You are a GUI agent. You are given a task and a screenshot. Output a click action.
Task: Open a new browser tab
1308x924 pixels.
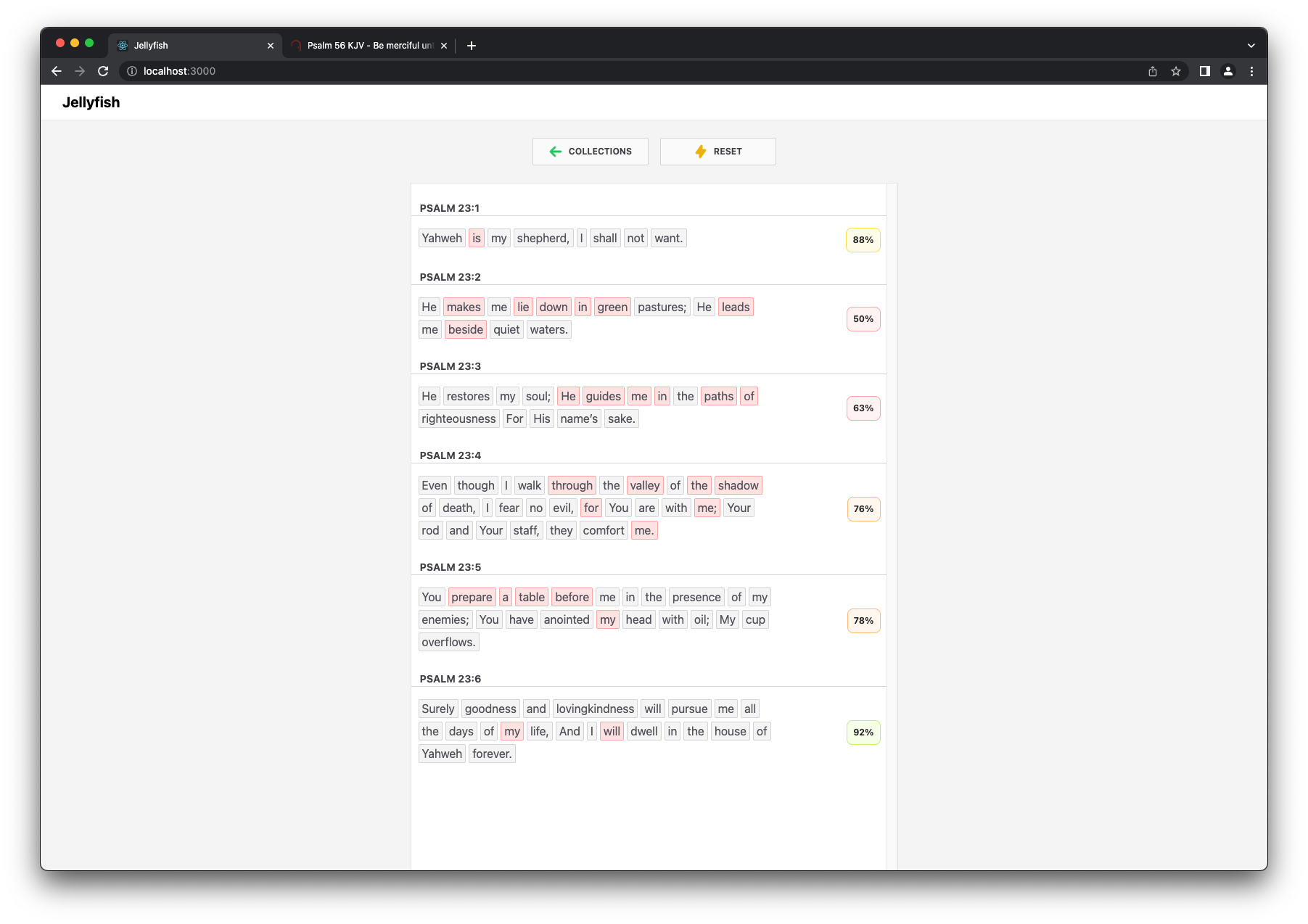[472, 46]
